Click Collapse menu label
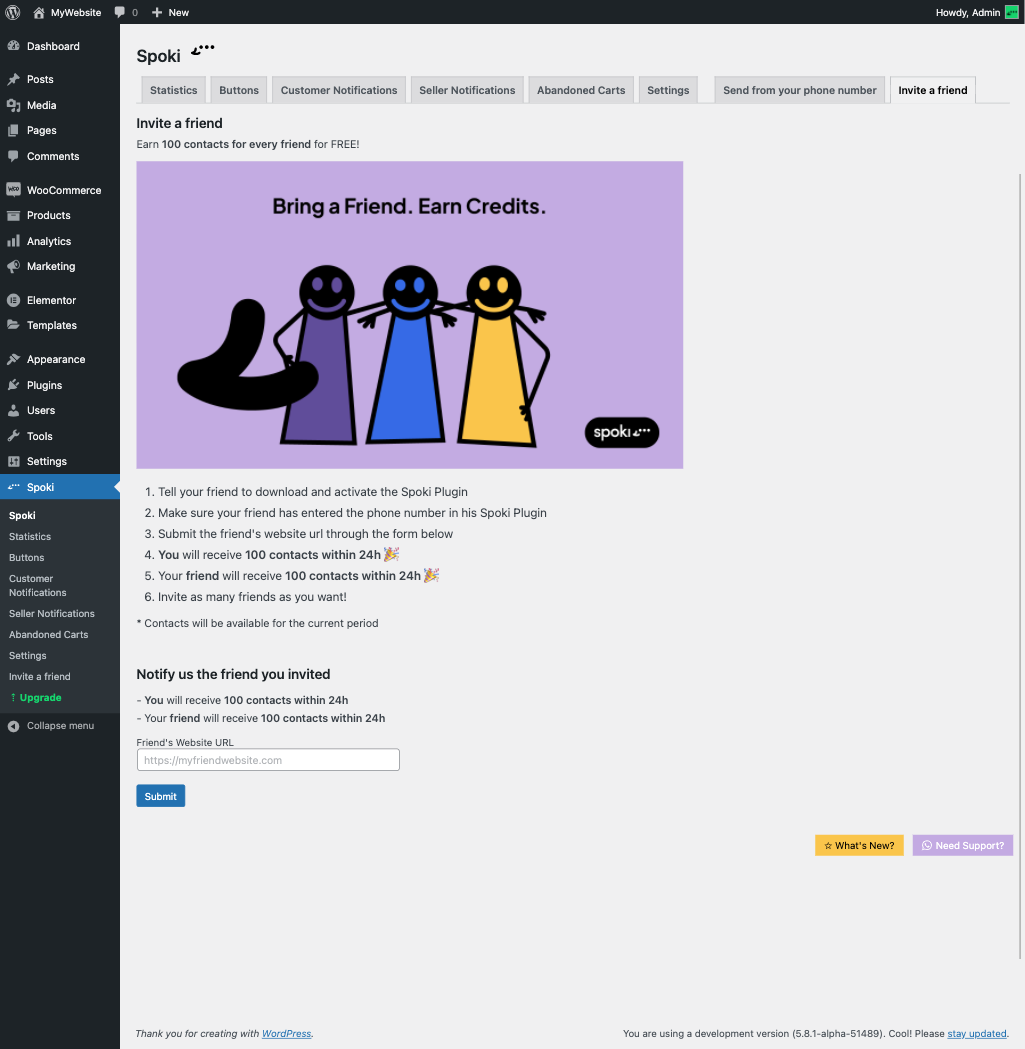This screenshot has height=1049, width=1025. [x=60, y=726]
